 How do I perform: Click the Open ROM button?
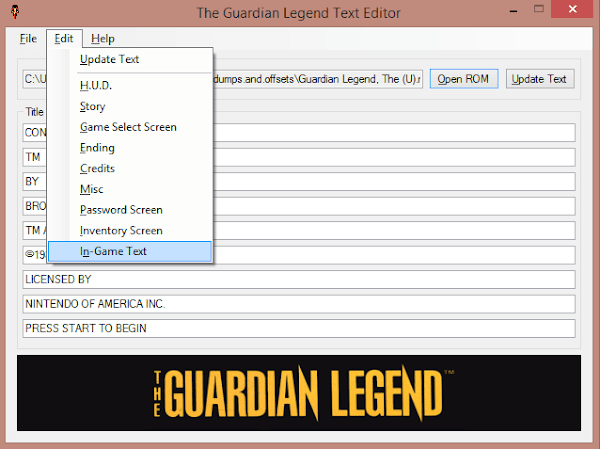point(464,79)
